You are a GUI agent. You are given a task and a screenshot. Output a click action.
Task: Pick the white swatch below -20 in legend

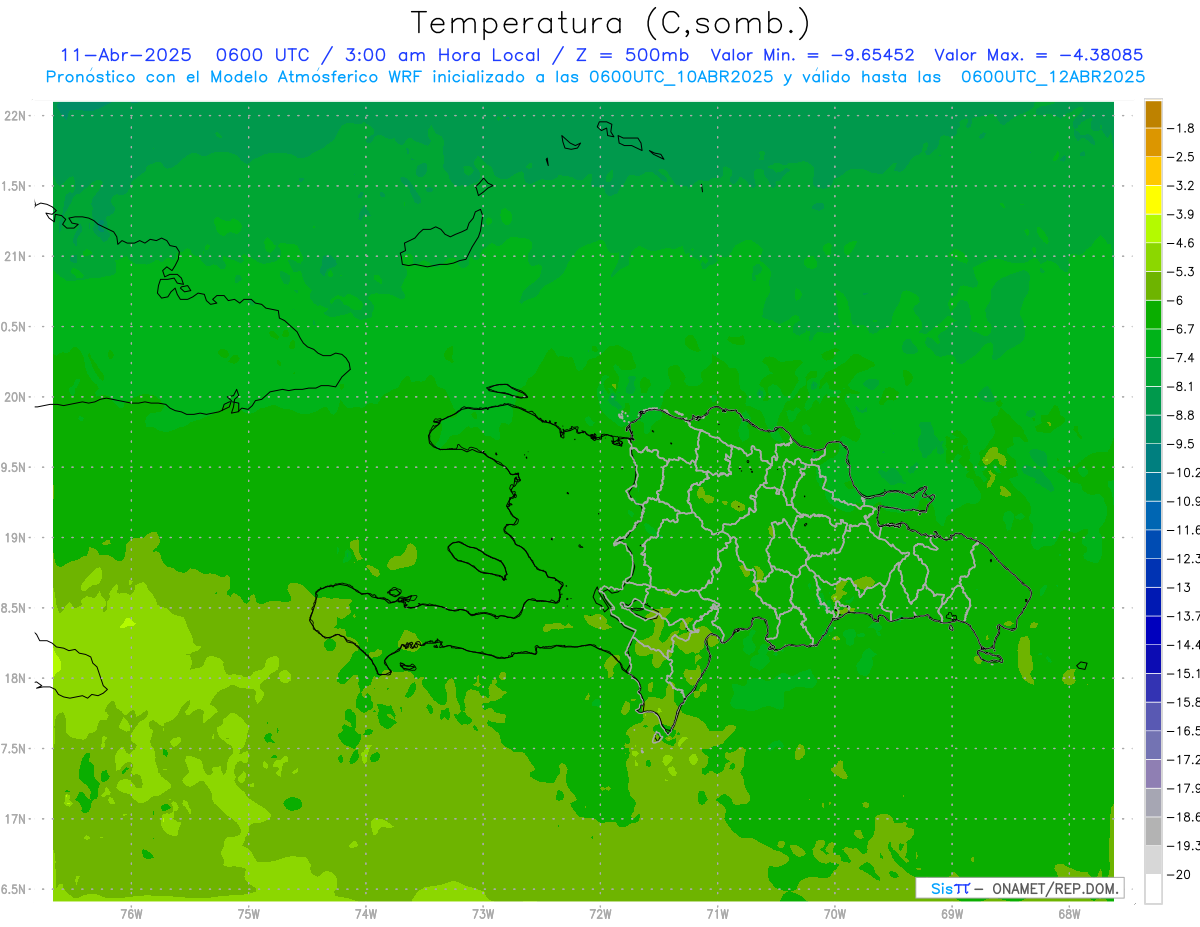[x=1153, y=889]
